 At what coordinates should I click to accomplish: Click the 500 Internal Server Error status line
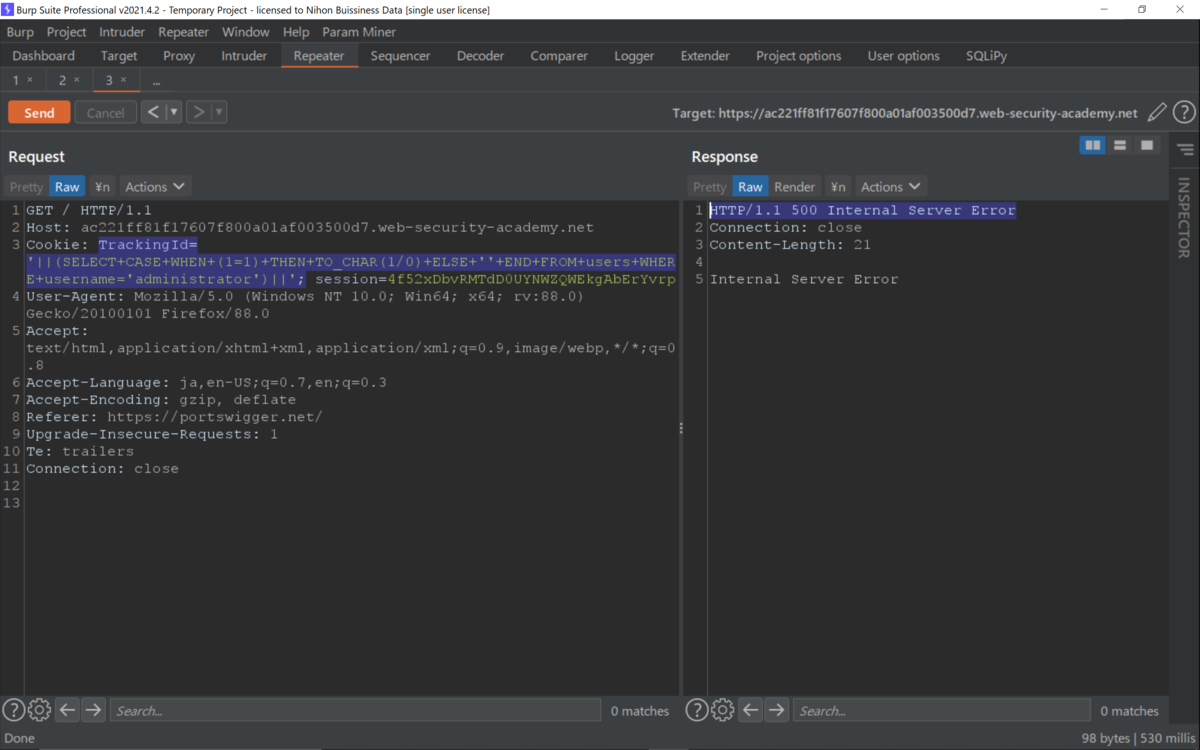pos(863,211)
